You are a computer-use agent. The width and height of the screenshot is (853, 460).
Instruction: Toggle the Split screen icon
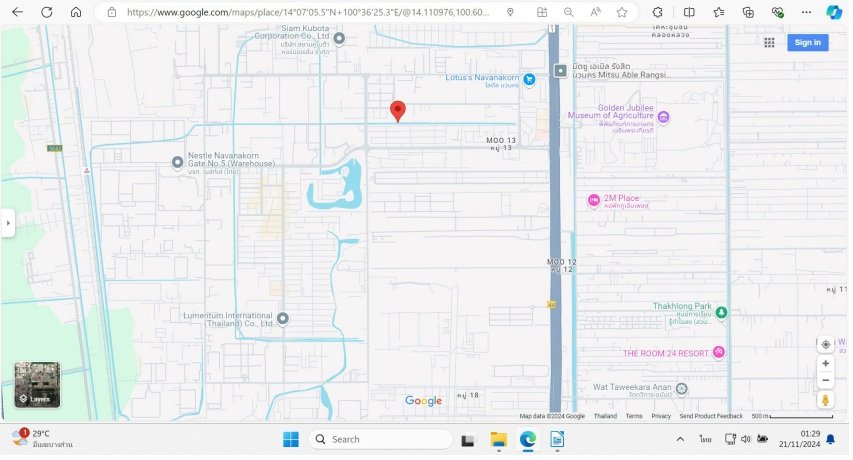(689, 12)
